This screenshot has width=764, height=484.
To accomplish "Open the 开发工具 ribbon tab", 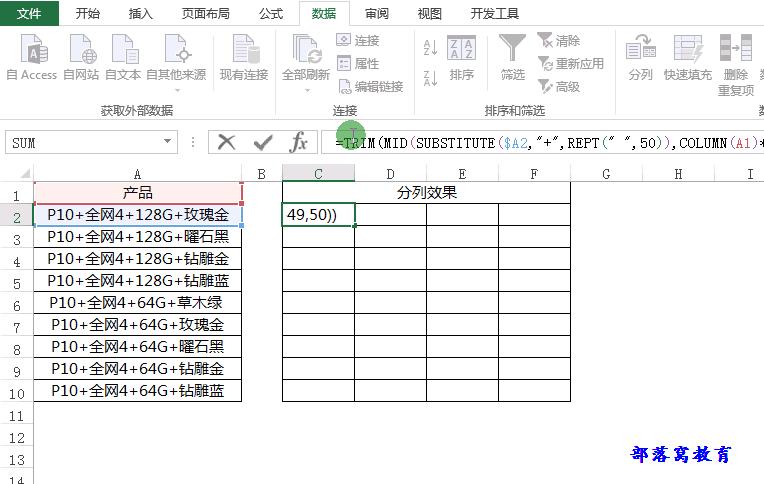I will point(495,13).
